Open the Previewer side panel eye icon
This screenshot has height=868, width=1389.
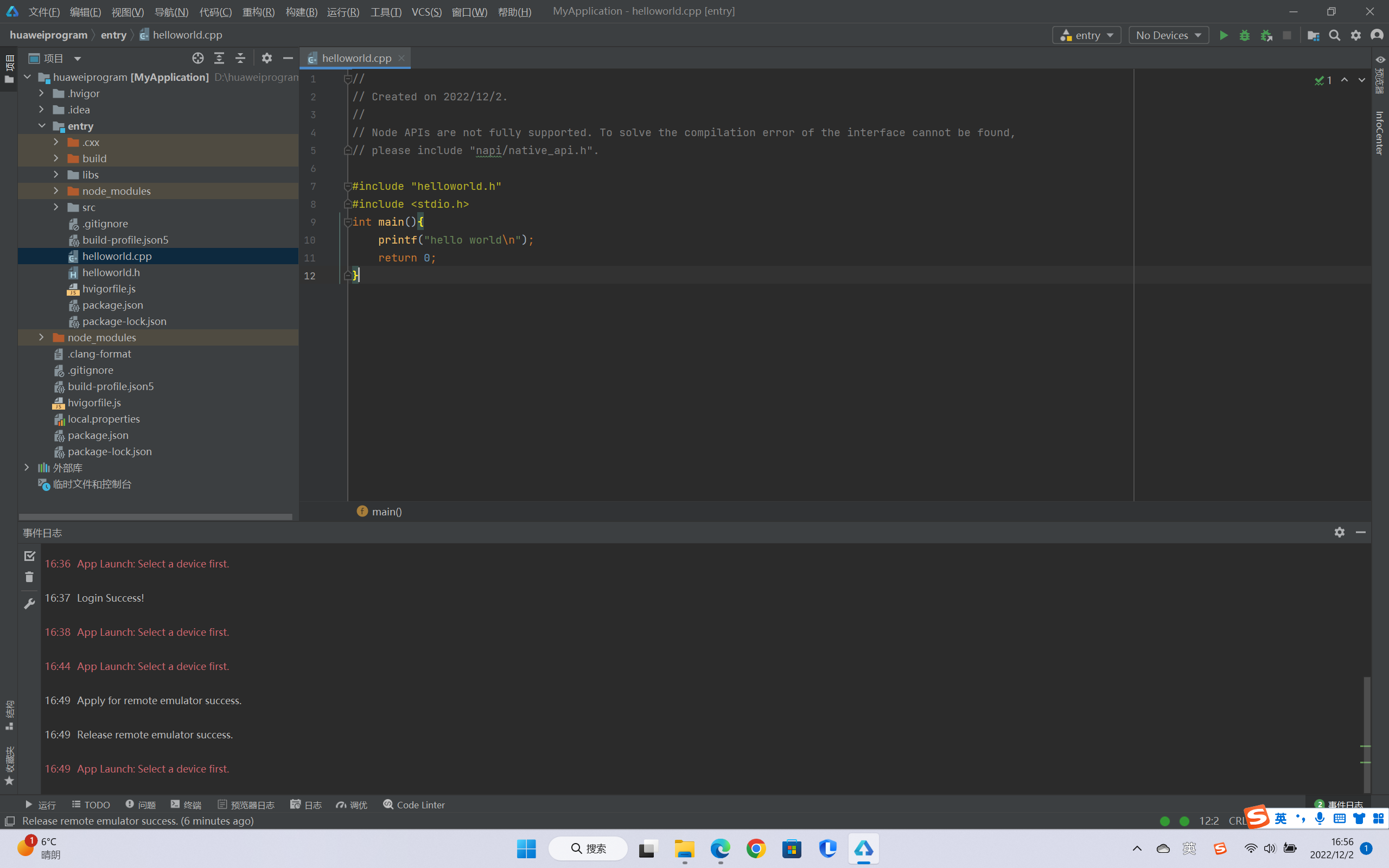[1380, 59]
